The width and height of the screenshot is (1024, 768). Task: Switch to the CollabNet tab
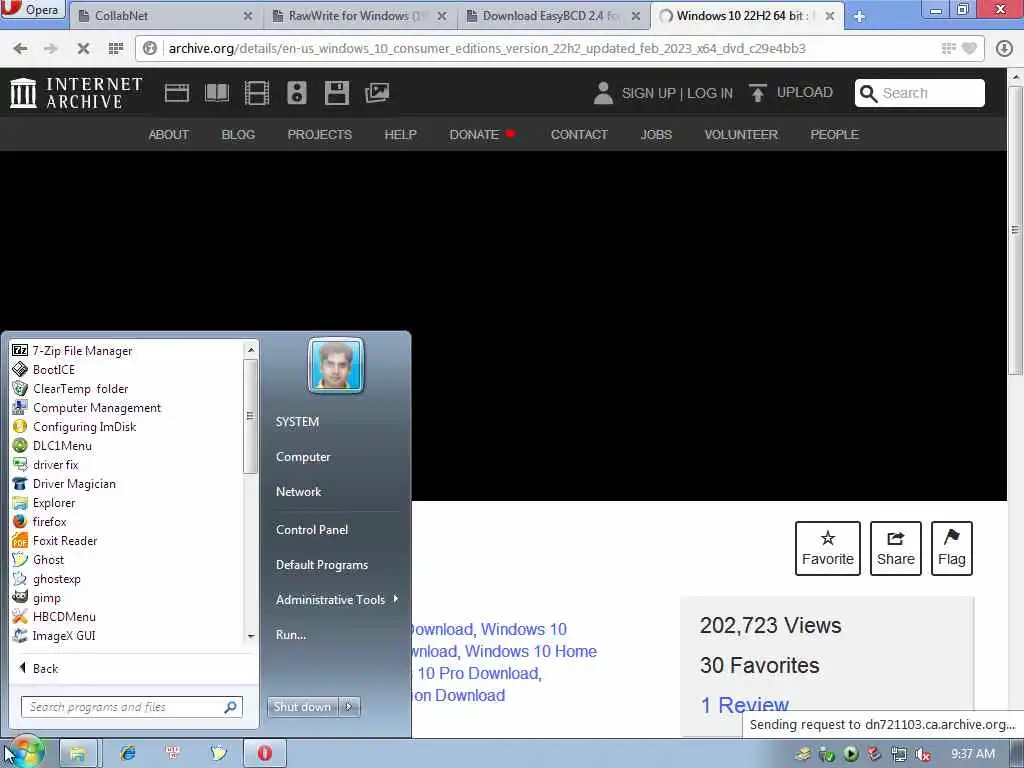[165, 16]
